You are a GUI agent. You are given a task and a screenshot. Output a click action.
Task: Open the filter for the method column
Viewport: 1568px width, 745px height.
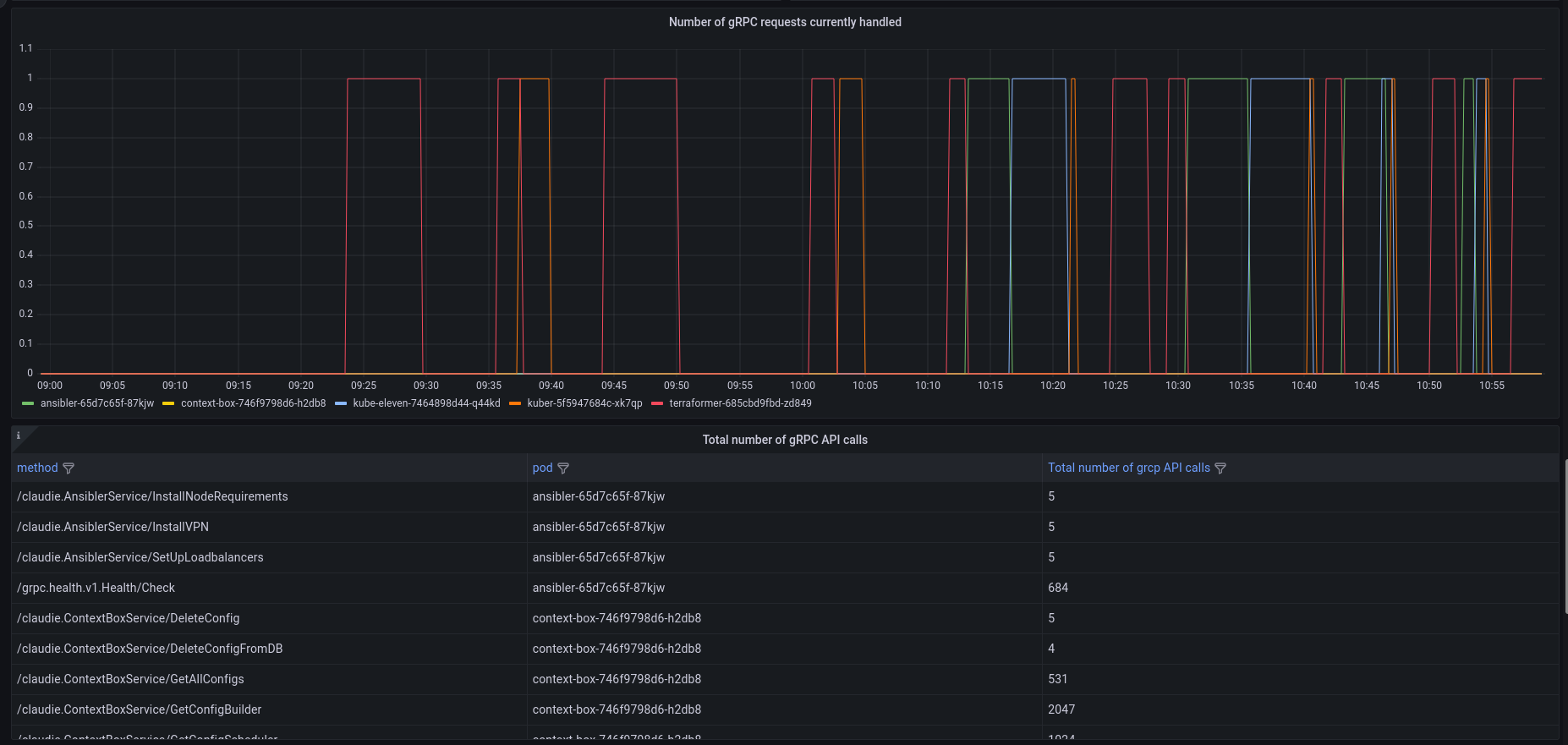(69, 468)
